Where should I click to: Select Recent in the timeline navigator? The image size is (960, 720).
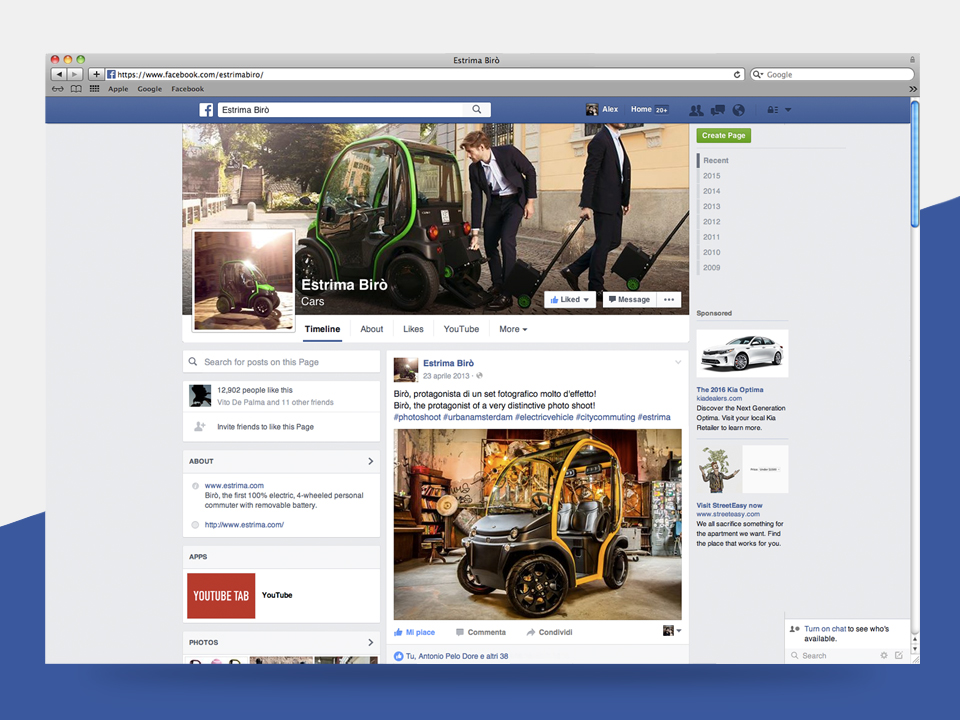716,160
